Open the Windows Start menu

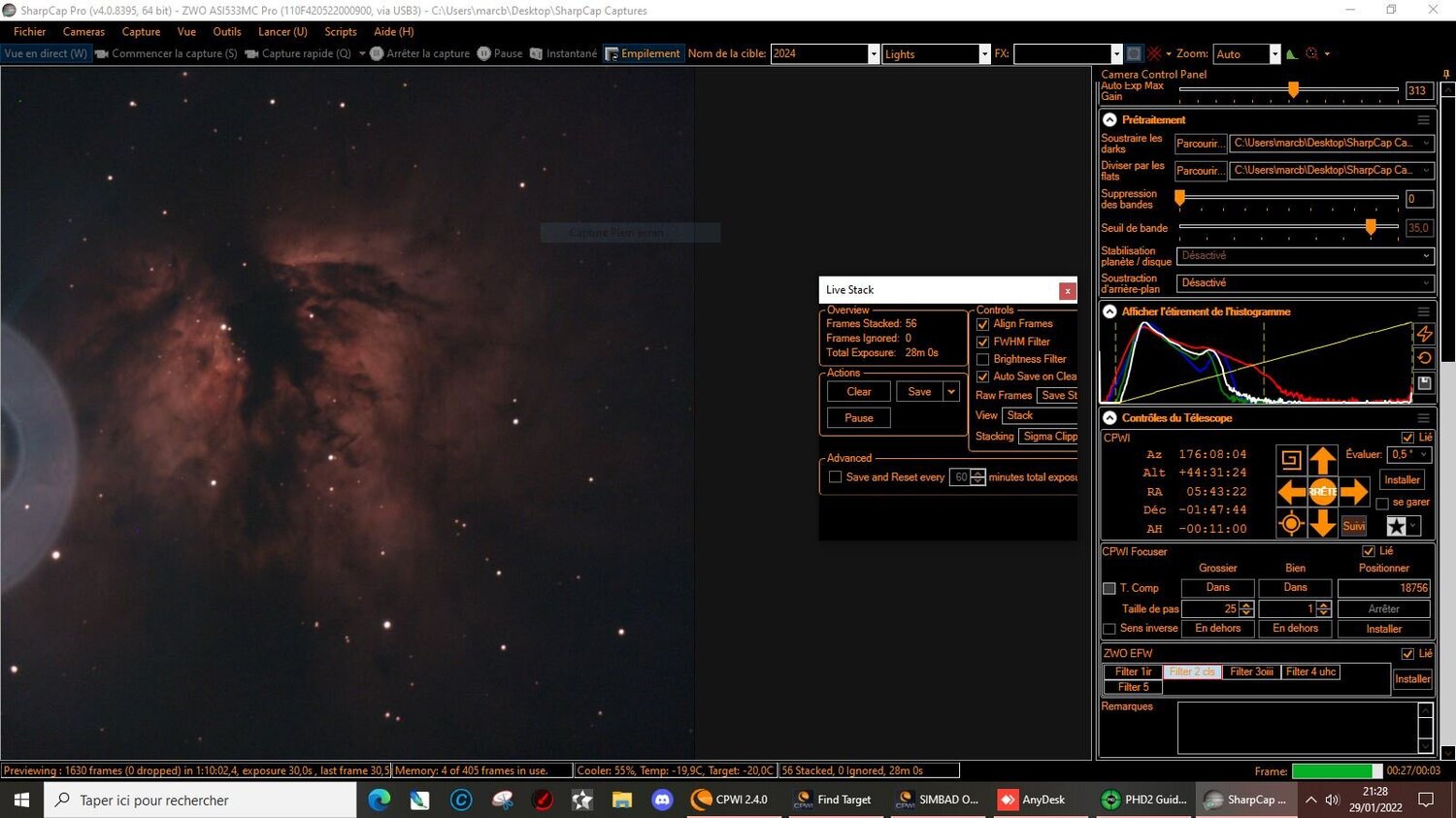[21, 800]
